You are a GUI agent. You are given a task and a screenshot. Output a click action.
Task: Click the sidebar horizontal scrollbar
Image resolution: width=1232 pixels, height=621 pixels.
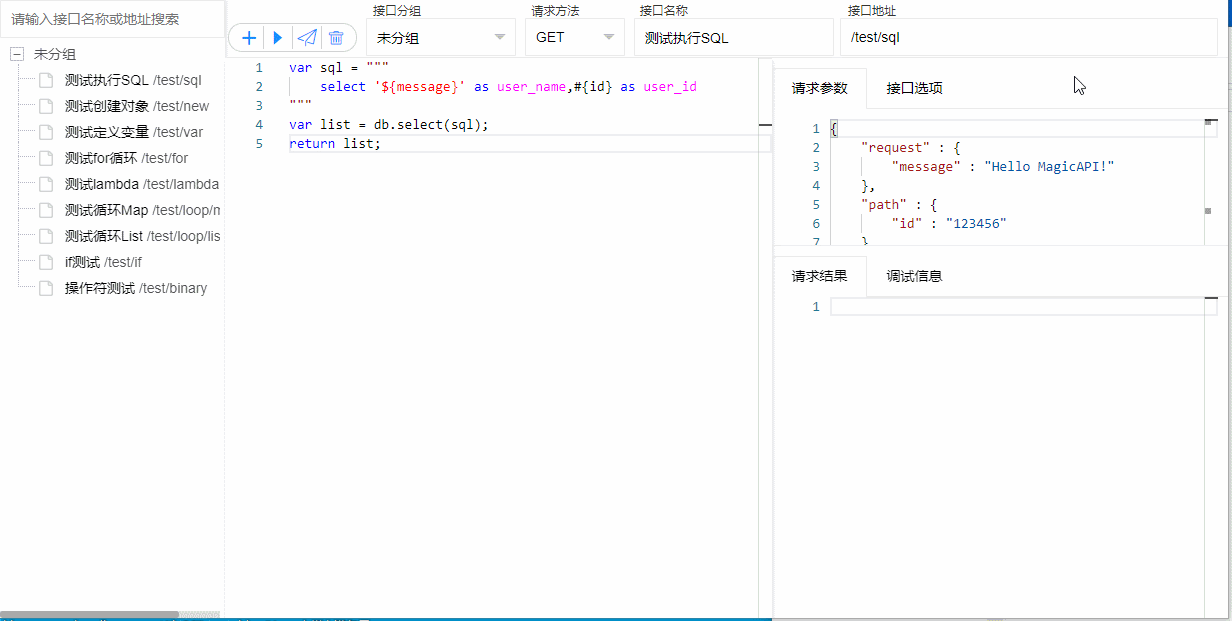coord(90,614)
